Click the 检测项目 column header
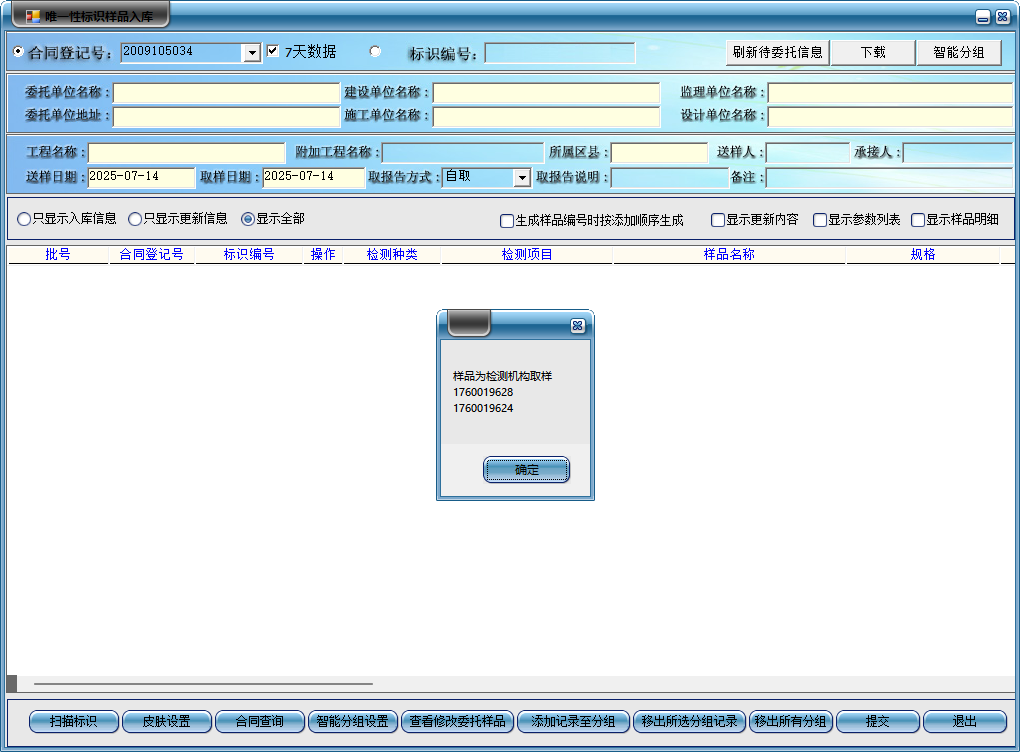This screenshot has width=1020, height=752. click(x=527, y=255)
